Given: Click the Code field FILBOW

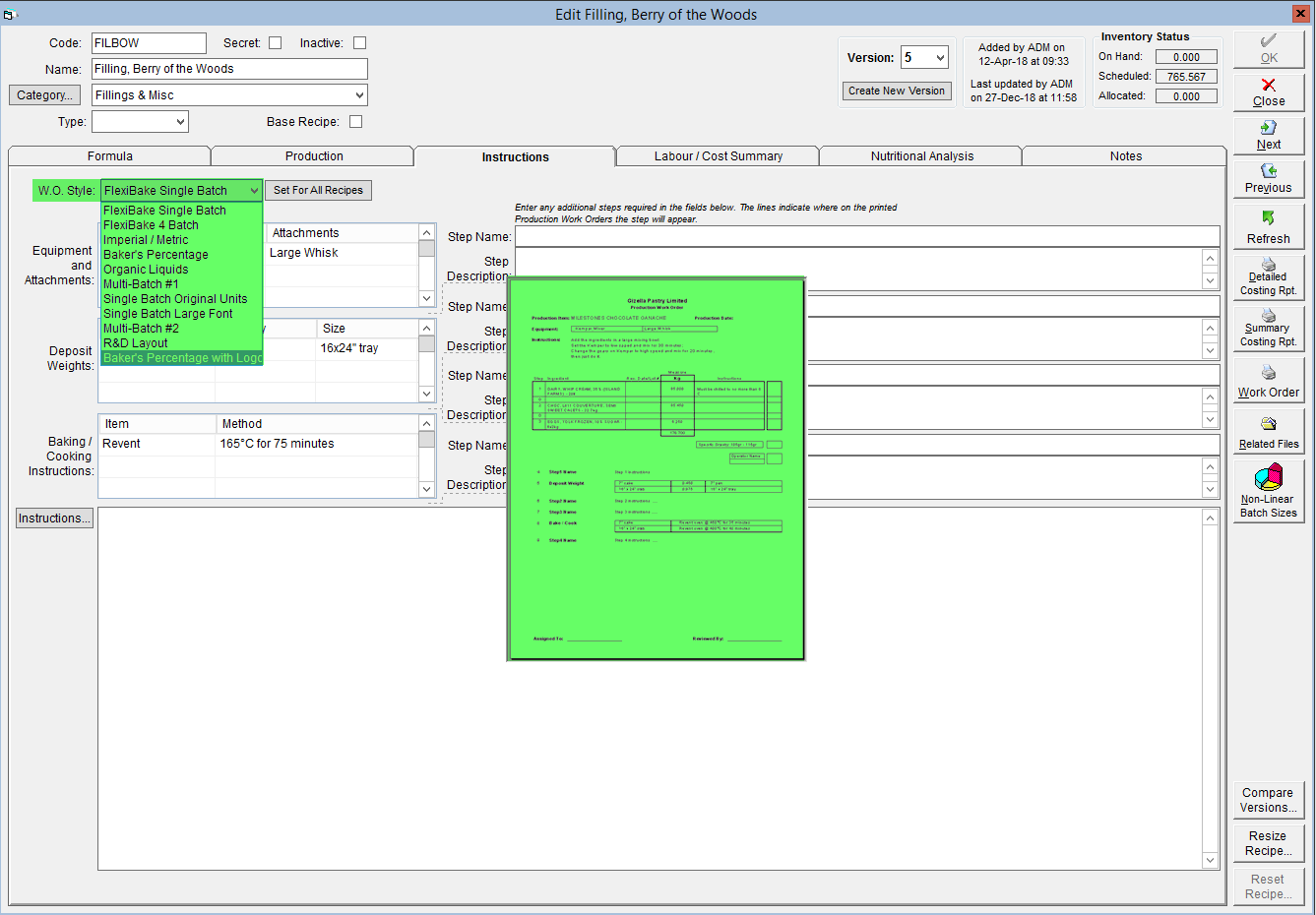Looking at the screenshot, I should (149, 43).
